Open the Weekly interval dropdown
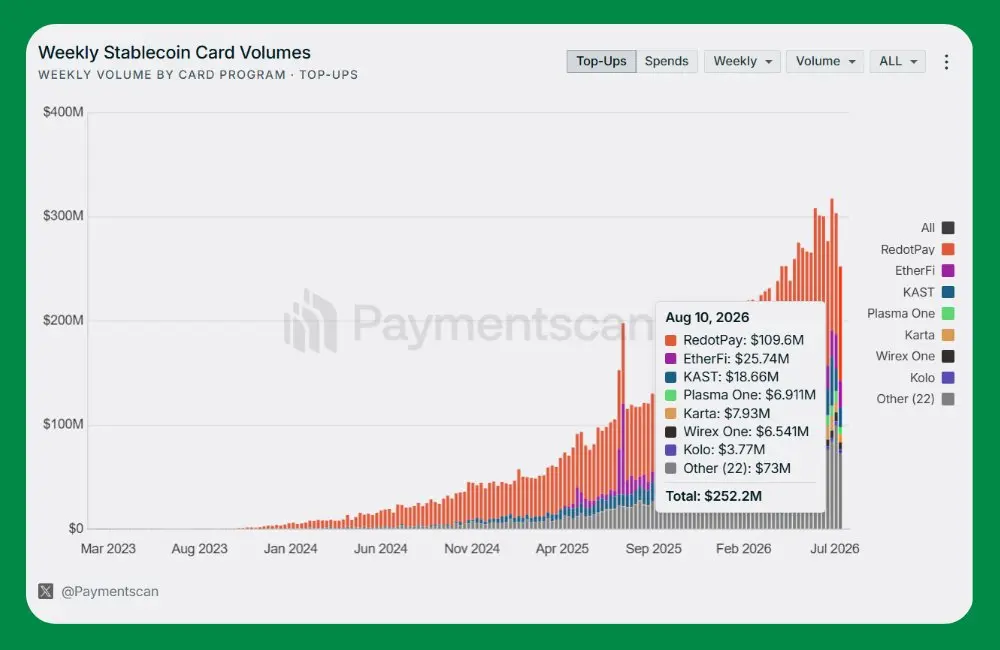The image size is (1000, 650). (742, 61)
